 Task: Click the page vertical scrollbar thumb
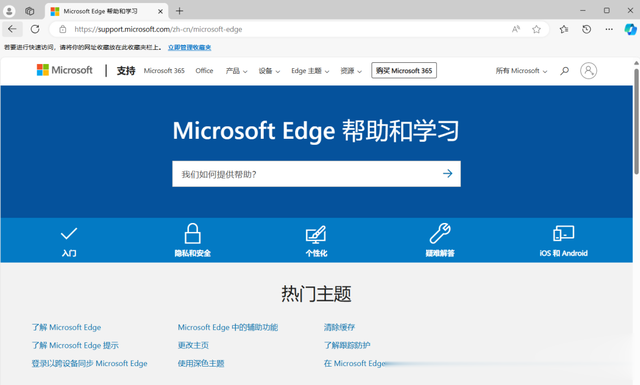[x=636, y=122]
